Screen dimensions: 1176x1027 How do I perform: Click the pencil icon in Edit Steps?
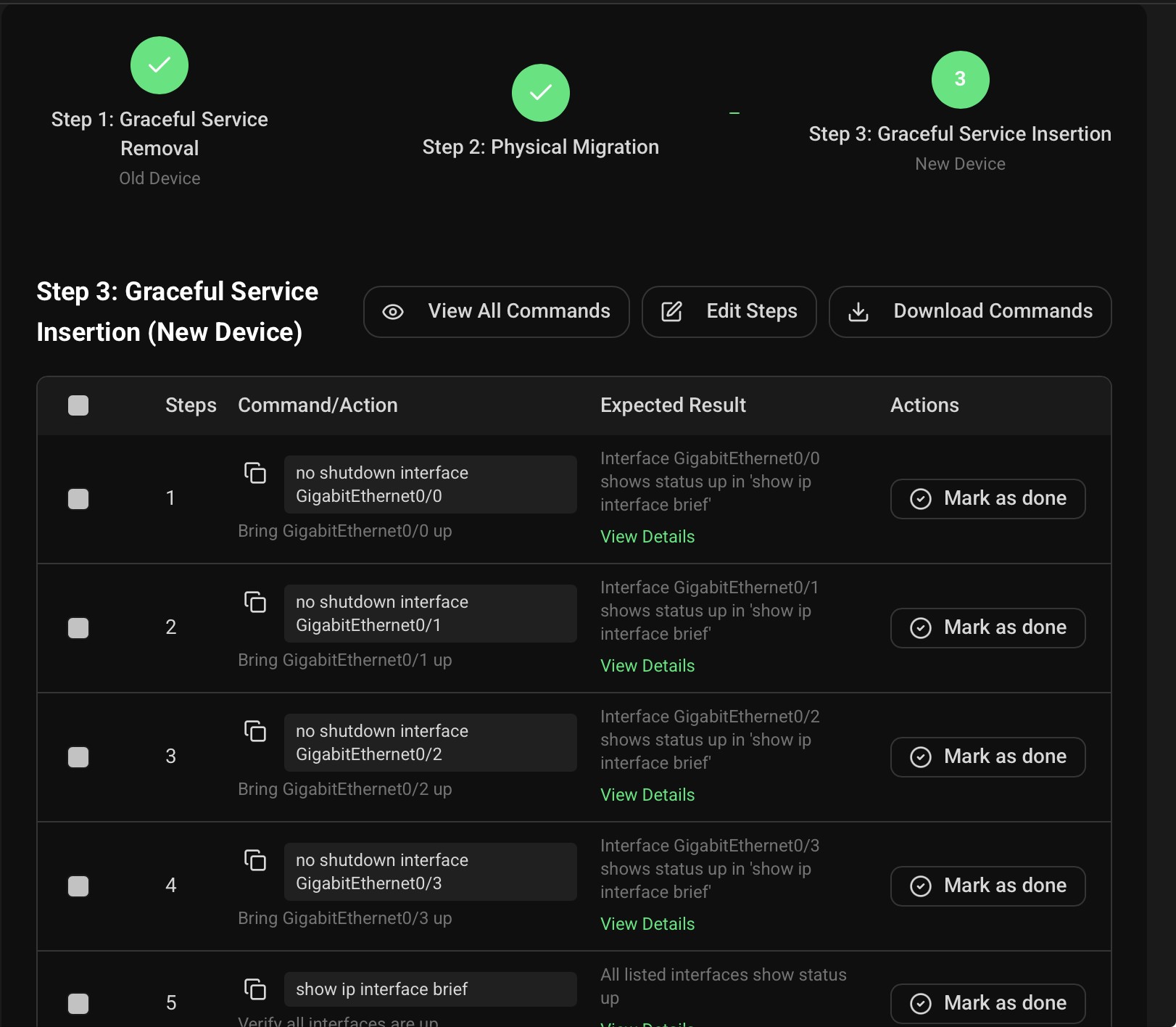tap(672, 312)
